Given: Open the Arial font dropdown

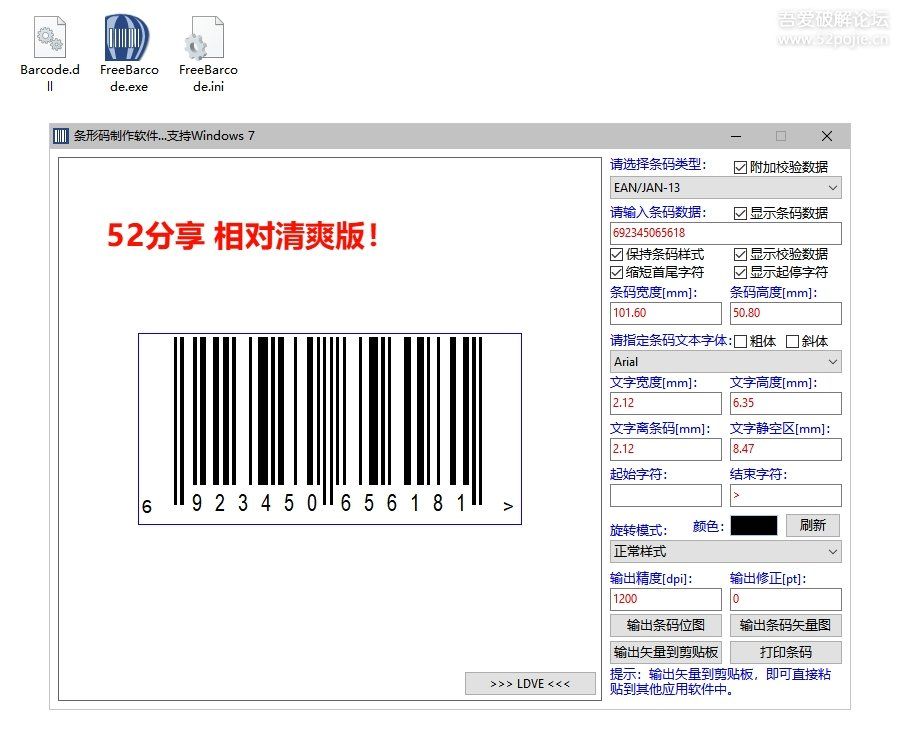Looking at the screenshot, I should (726, 362).
